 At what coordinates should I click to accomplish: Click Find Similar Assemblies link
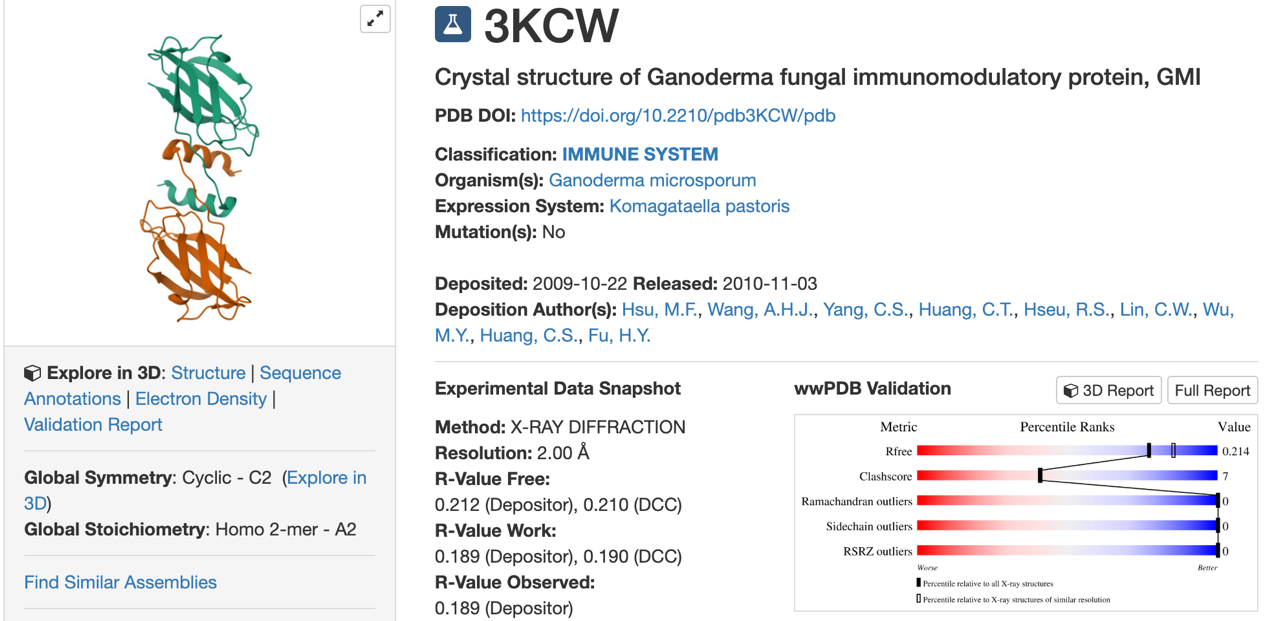click(x=120, y=582)
